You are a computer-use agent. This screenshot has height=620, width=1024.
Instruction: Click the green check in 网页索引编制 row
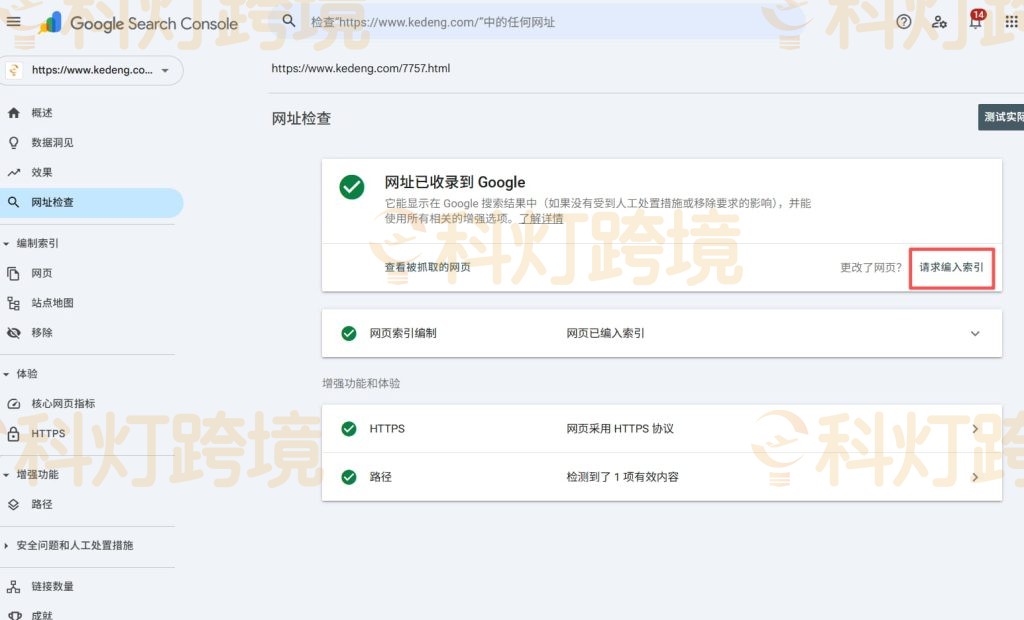click(349, 333)
